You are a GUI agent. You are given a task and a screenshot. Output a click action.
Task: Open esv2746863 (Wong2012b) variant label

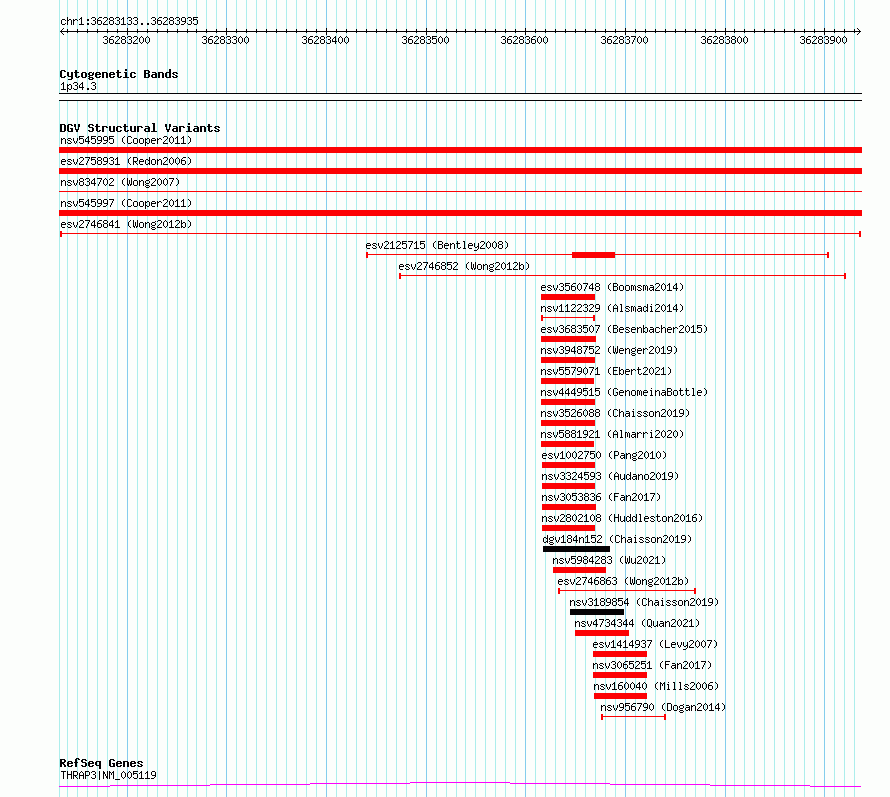tap(623, 581)
